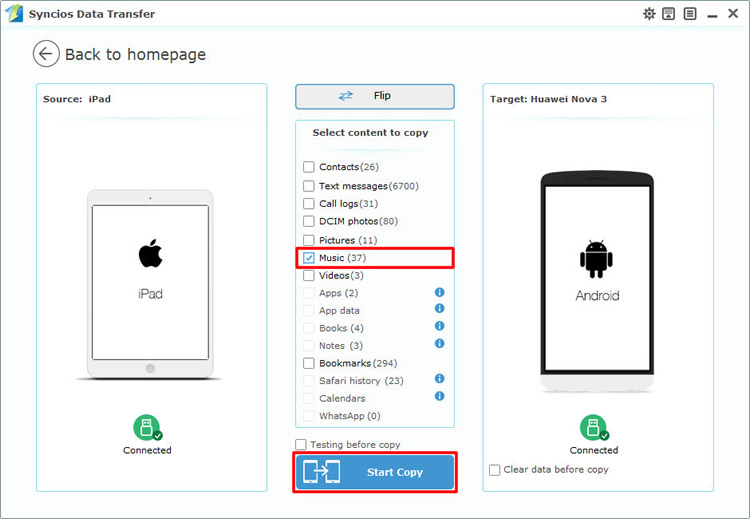Click the Connected text under Android phone
Screen dimensions: 750x519
[594, 450]
